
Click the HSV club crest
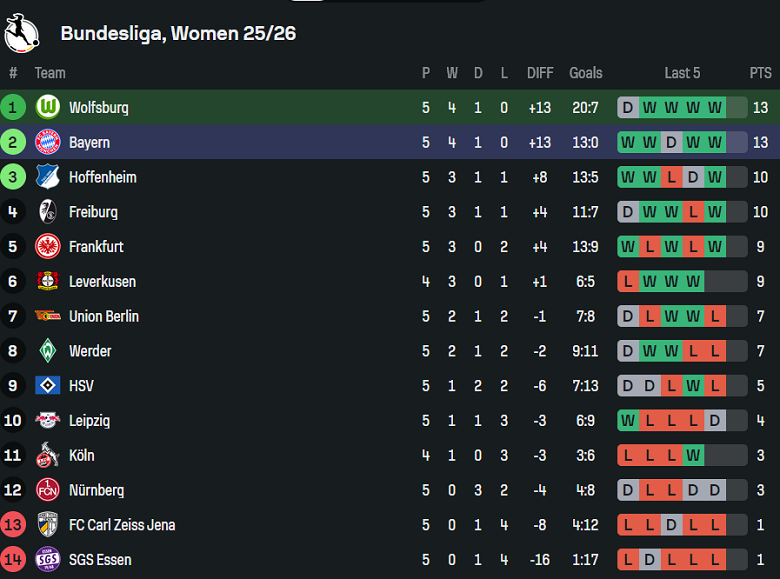tap(48, 385)
